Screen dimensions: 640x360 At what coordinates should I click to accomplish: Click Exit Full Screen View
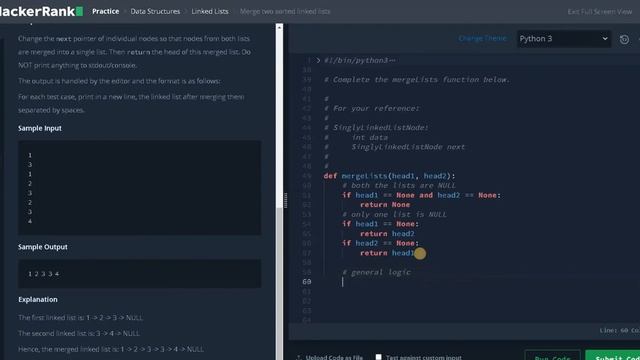click(600, 12)
